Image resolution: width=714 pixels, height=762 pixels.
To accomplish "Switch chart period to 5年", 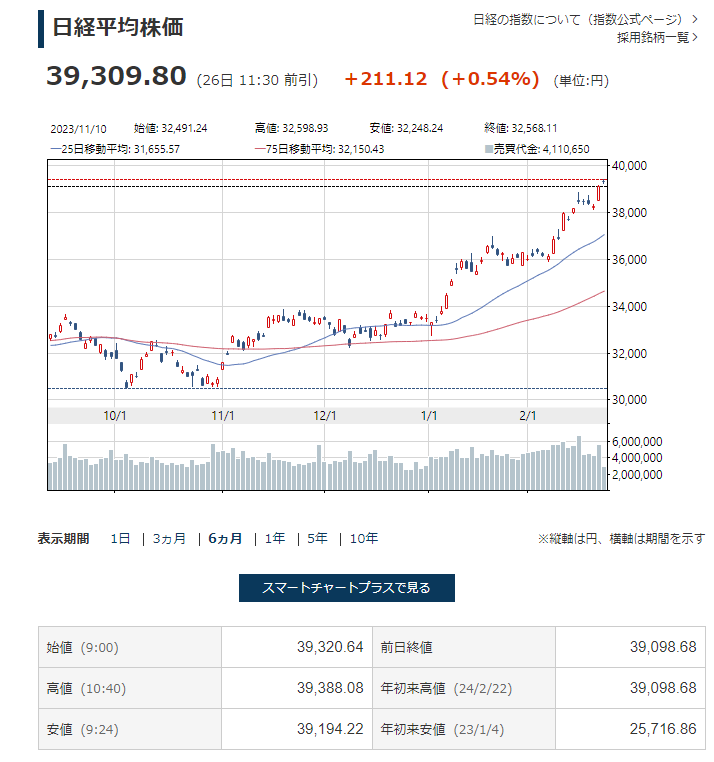I will click(x=317, y=538).
